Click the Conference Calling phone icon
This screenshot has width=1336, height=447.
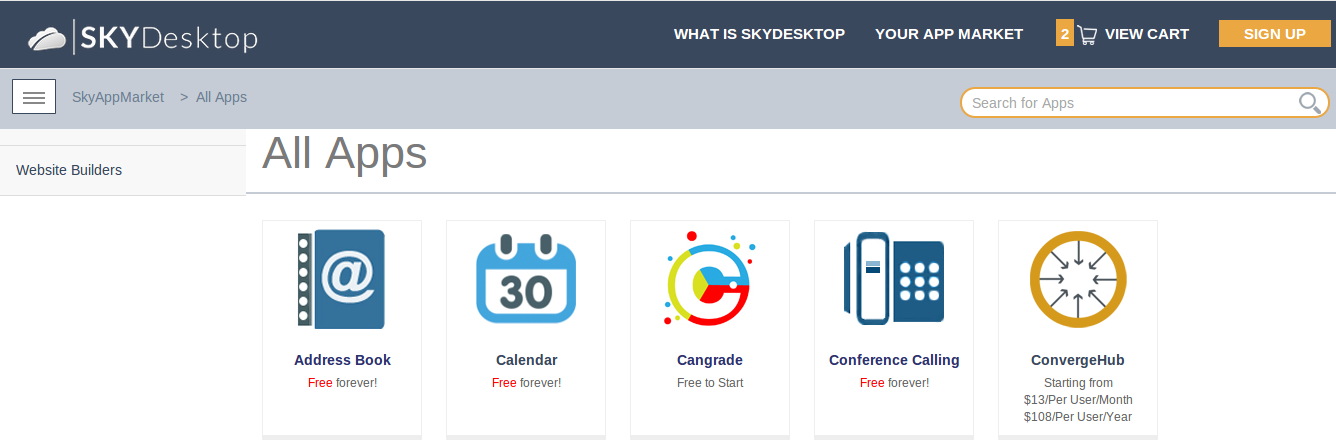[893, 279]
